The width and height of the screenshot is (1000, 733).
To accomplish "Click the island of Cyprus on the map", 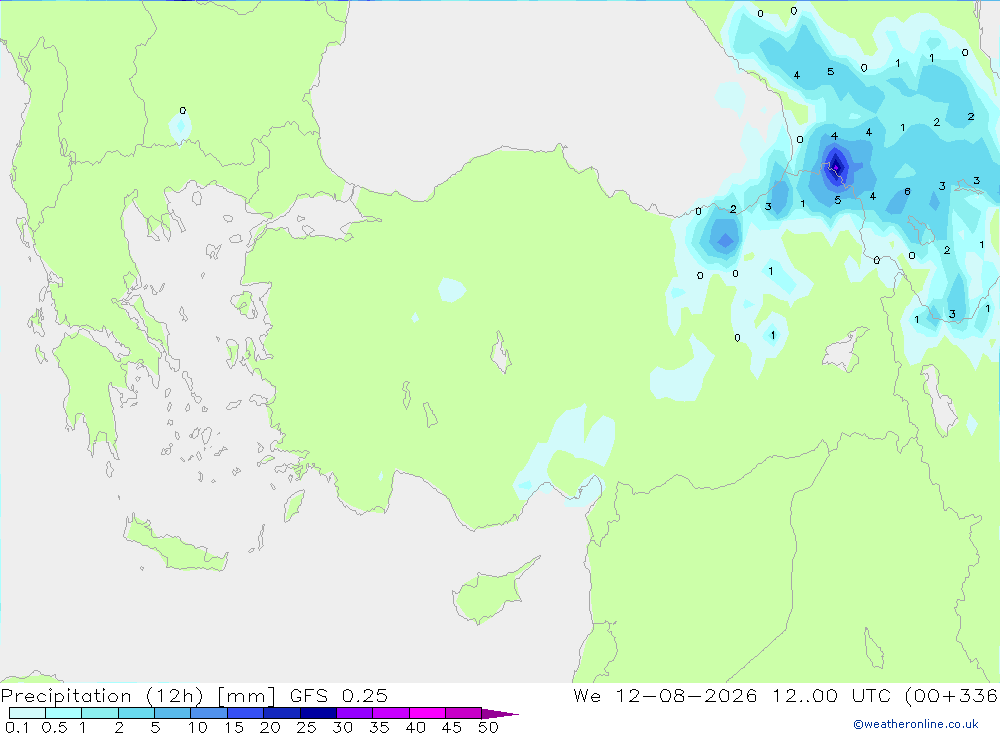I will tap(494, 591).
